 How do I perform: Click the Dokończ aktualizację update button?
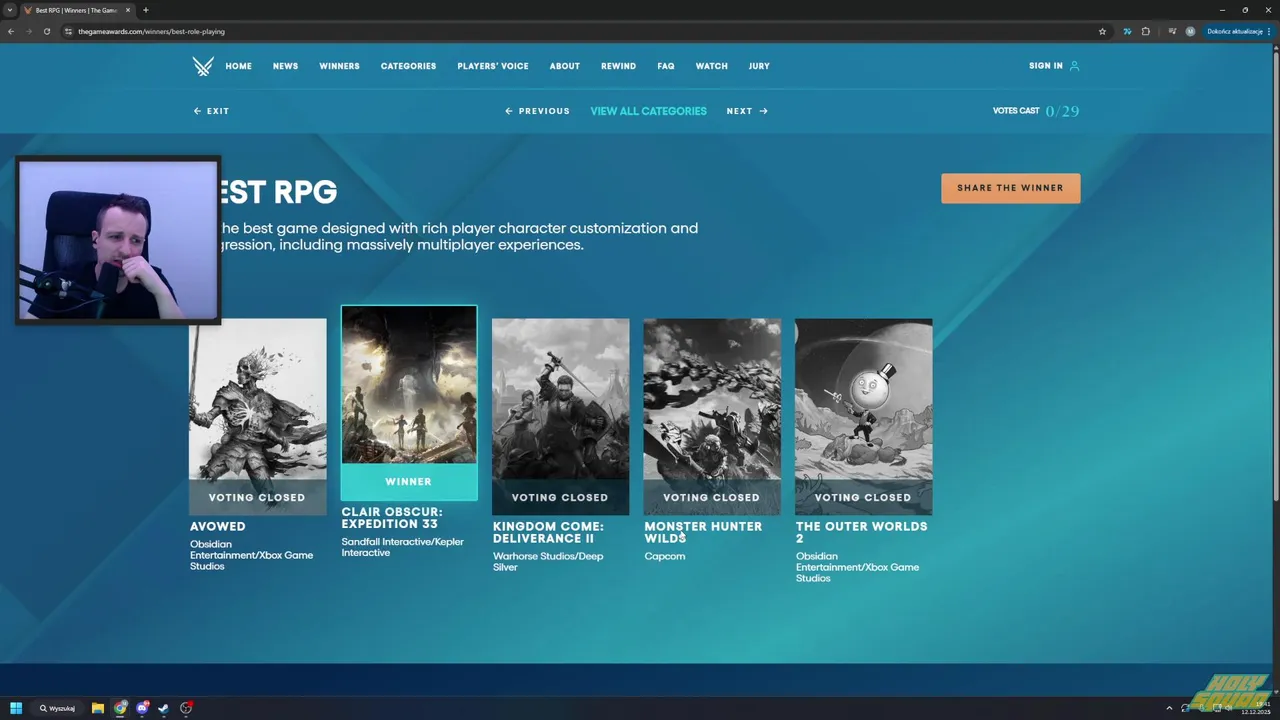coord(1239,31)
